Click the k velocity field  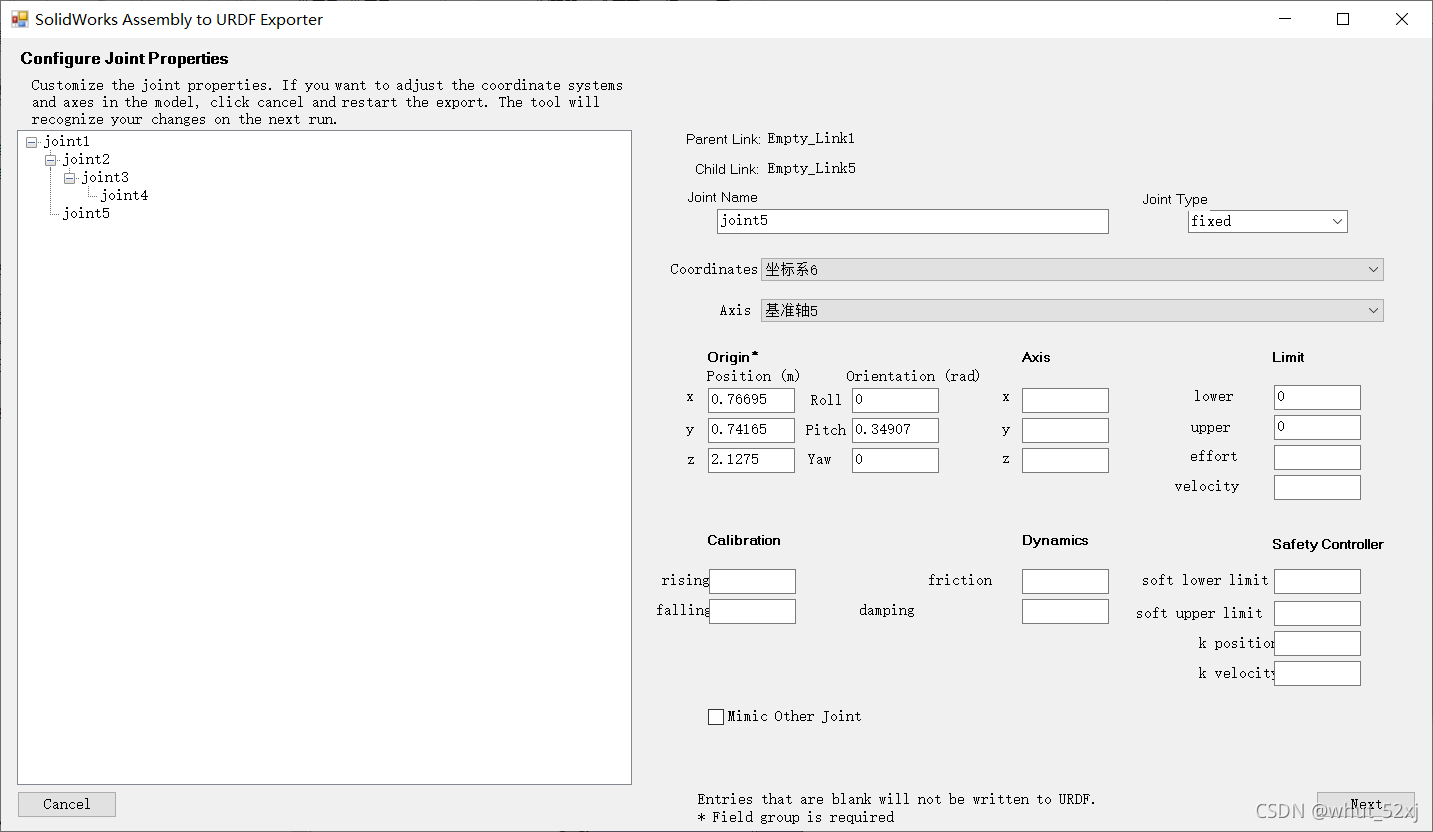click(x=1317, y=673)
